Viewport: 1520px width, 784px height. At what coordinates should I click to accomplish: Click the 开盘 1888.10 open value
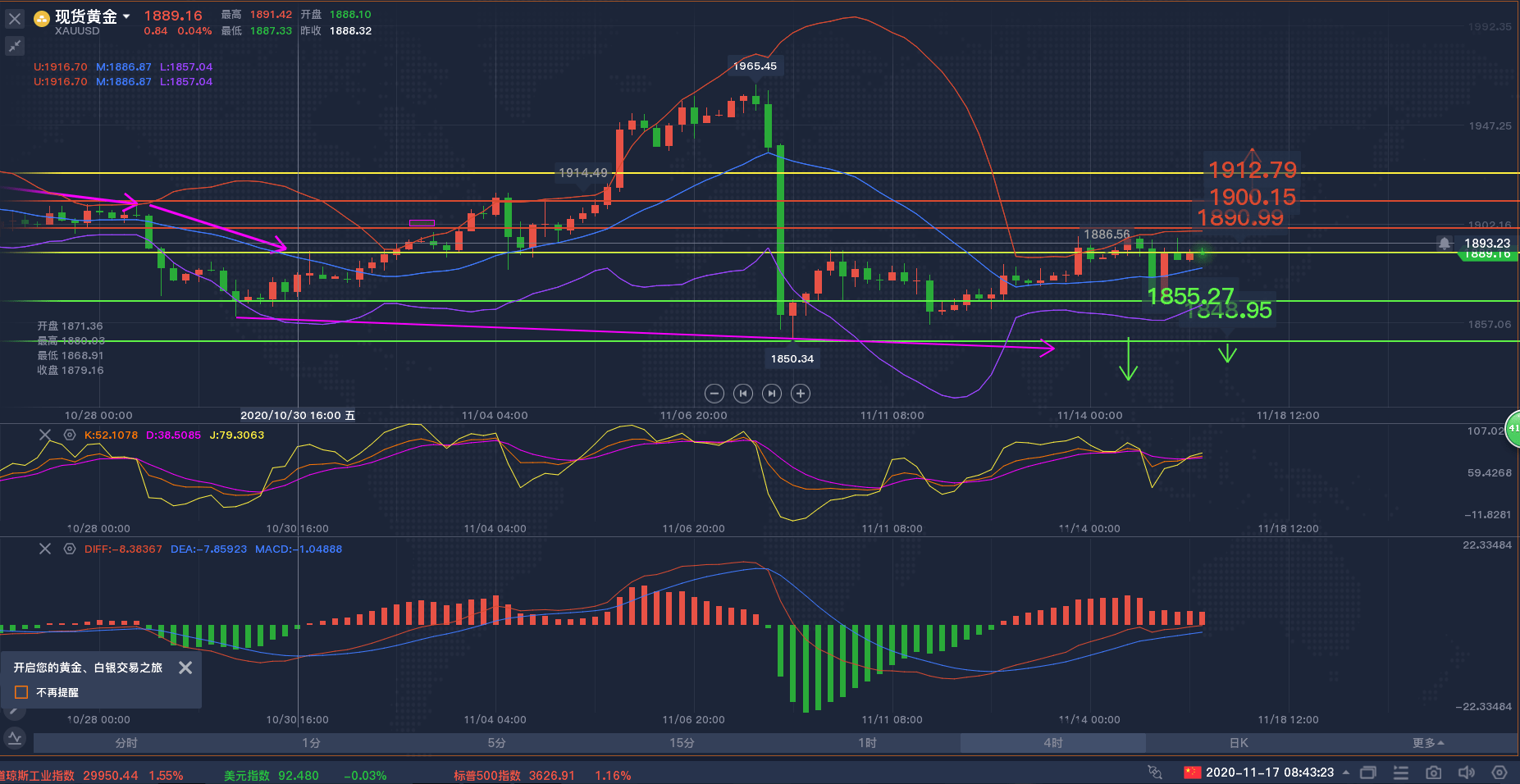tap(335, 15)
